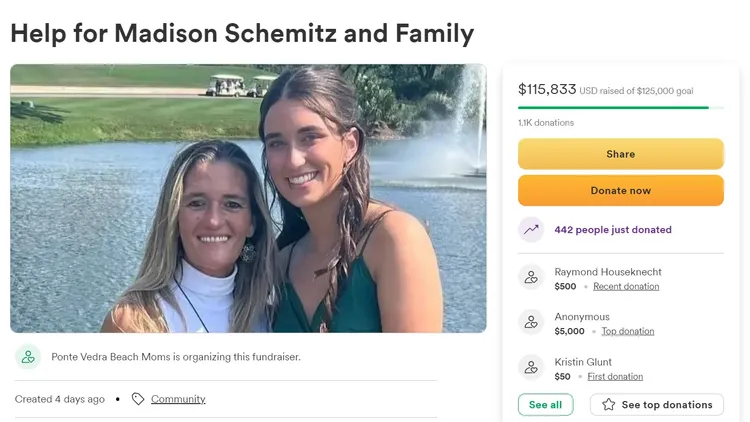The image size is (750, 422).
Task: Click the Top donation link
Action: [x=628, y=331]
